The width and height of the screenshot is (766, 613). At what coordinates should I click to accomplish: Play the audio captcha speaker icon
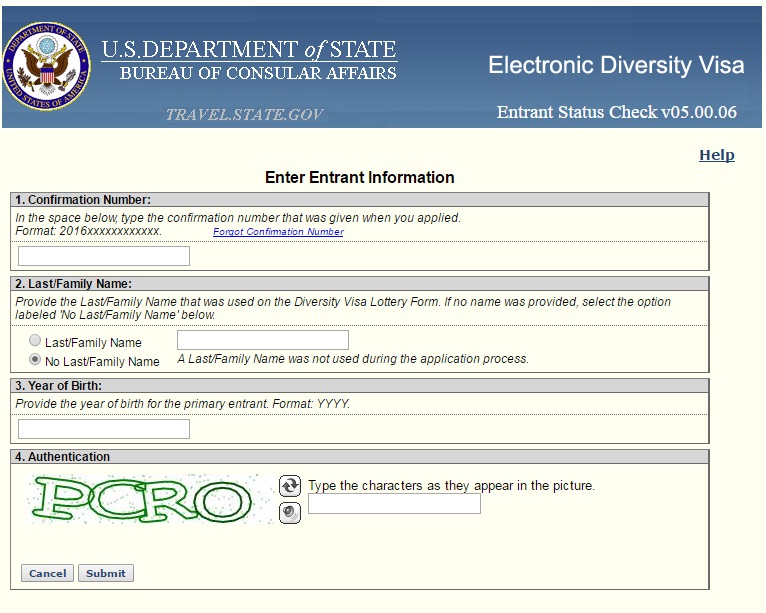(x=289, y=513)
